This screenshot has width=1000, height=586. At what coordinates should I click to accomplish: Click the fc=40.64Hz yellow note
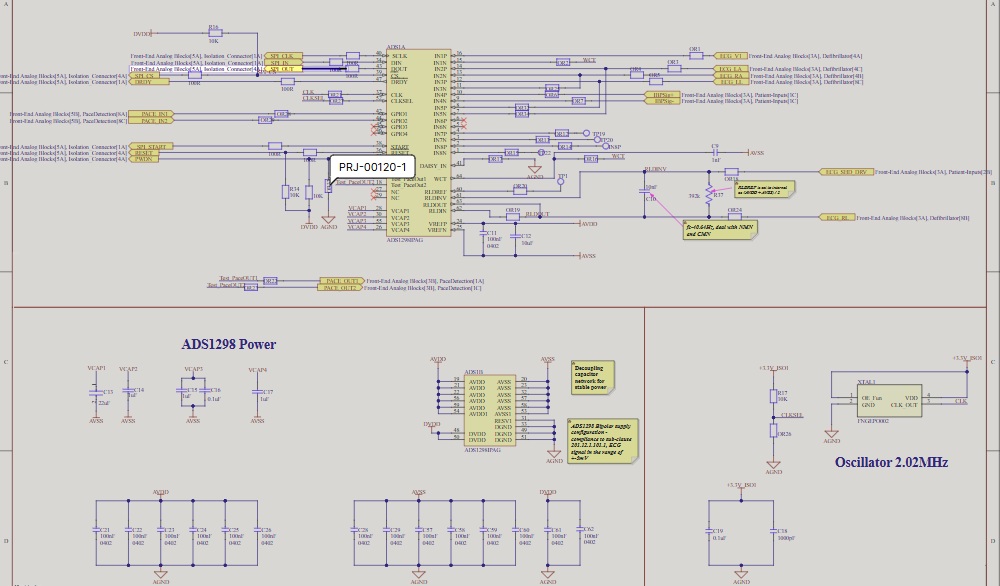(720, 230)
